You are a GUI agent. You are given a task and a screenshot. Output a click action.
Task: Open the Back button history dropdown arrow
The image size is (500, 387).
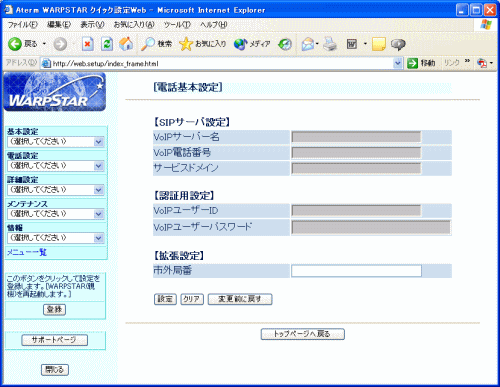(x=44, y=44)
